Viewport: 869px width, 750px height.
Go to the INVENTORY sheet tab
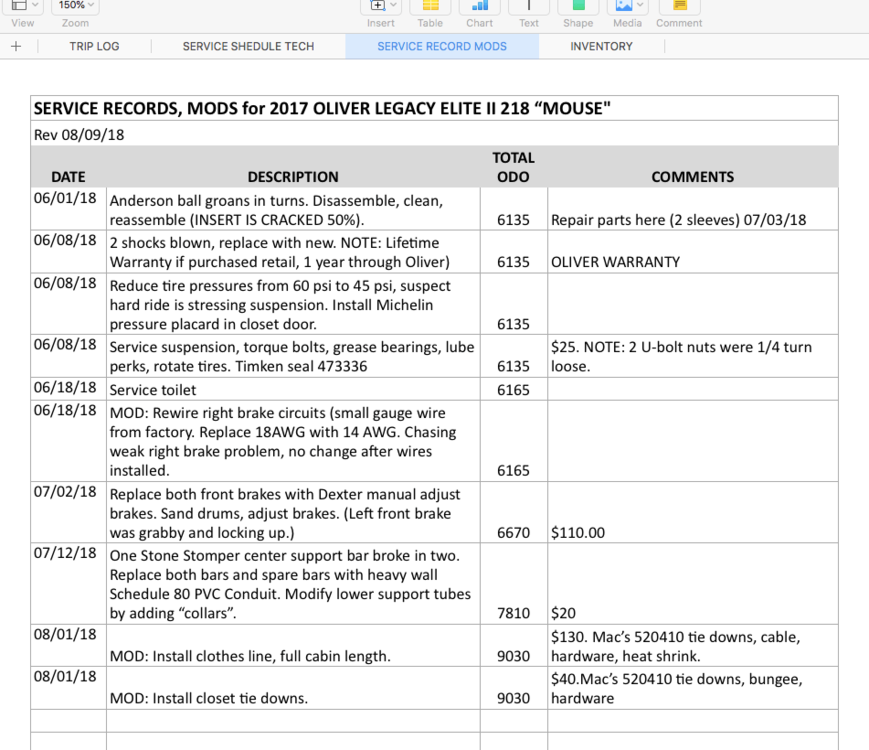click(601, 46)
